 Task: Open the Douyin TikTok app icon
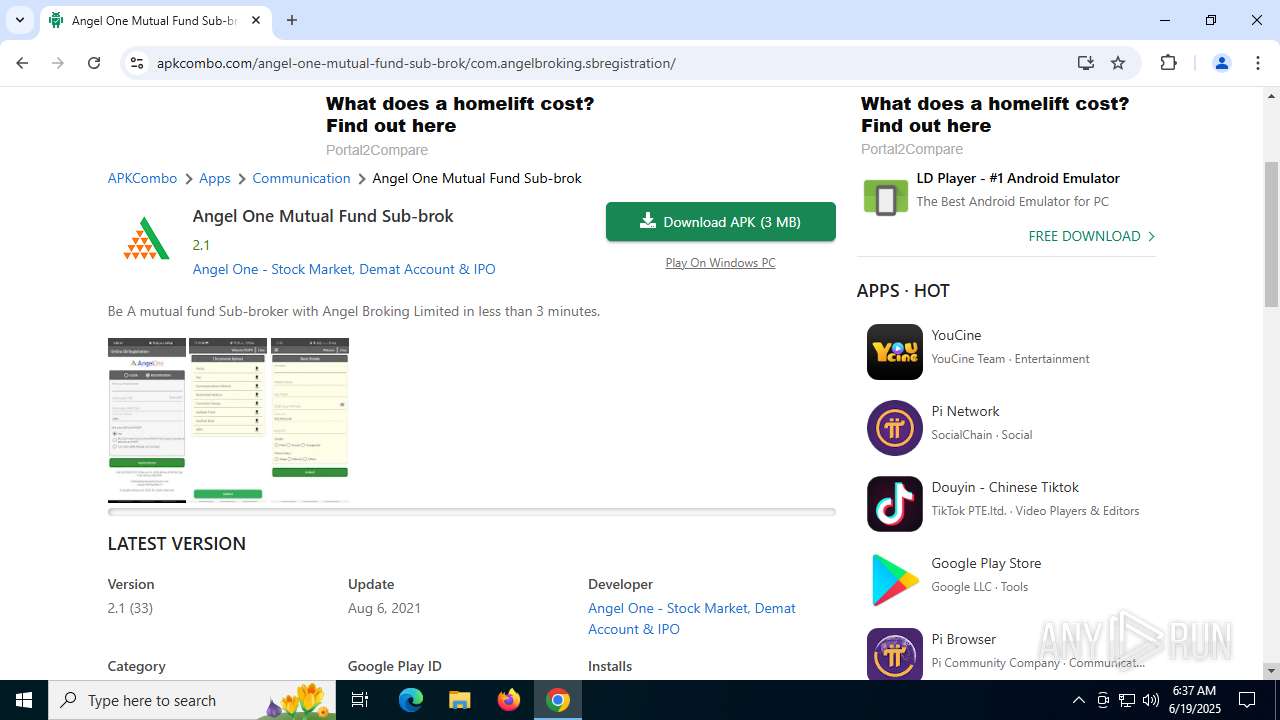tap(895, 504)
